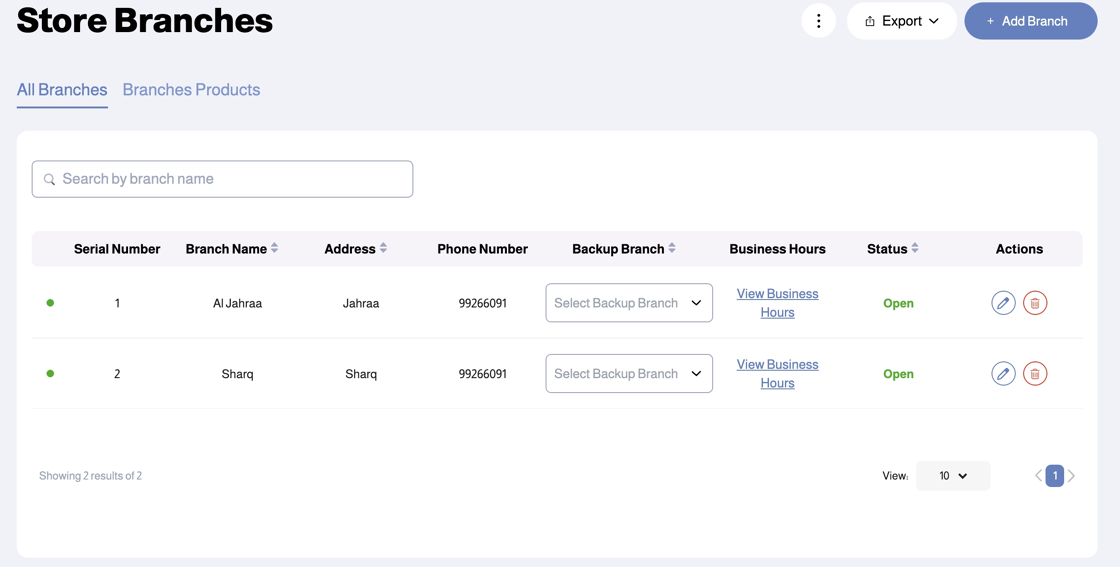Click the Add Branch button

pyautogui.click(x=1031, y=21)
